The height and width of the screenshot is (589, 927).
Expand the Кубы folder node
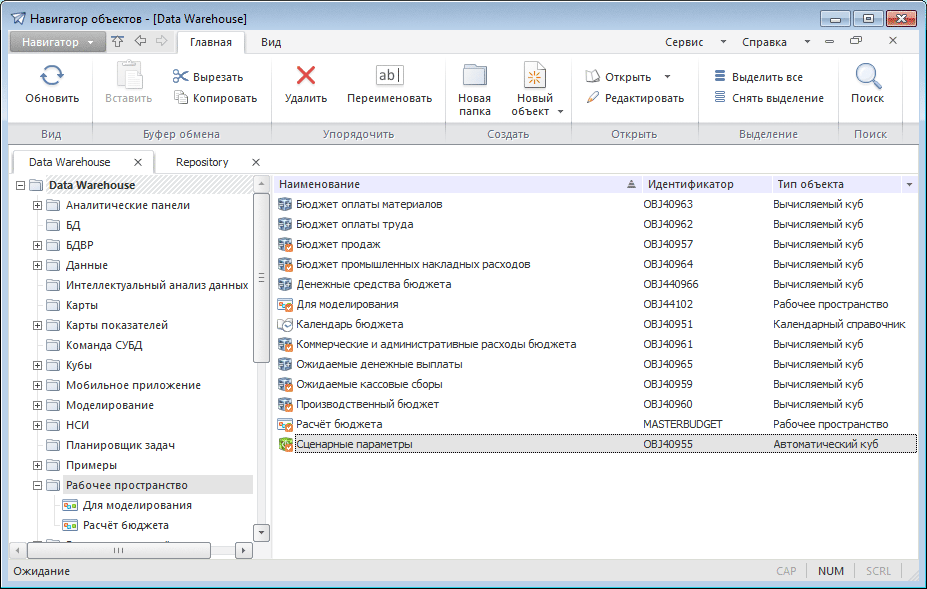click(x=37, y=365)
